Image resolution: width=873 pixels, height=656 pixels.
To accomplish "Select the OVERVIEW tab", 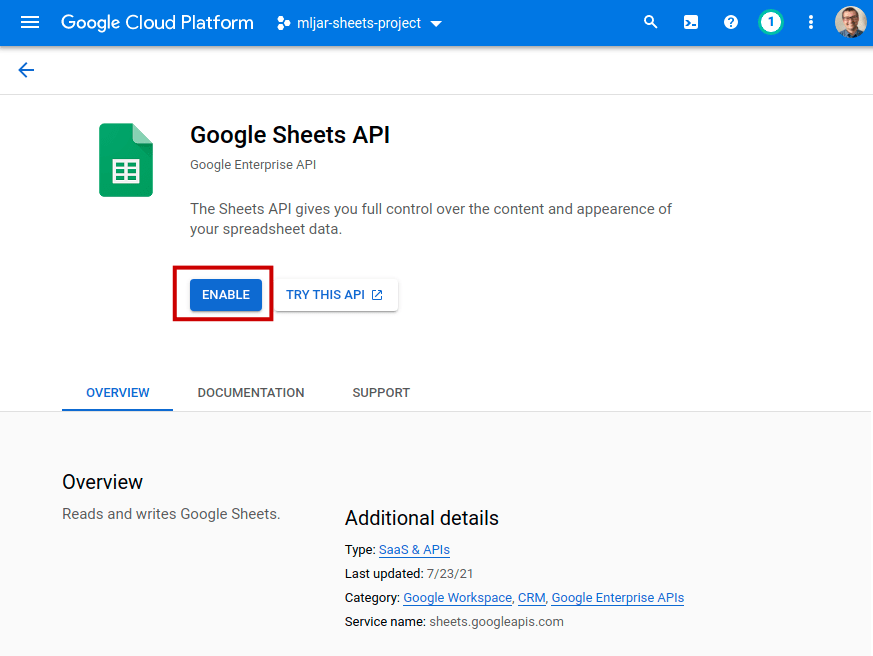I will (117, 392).
